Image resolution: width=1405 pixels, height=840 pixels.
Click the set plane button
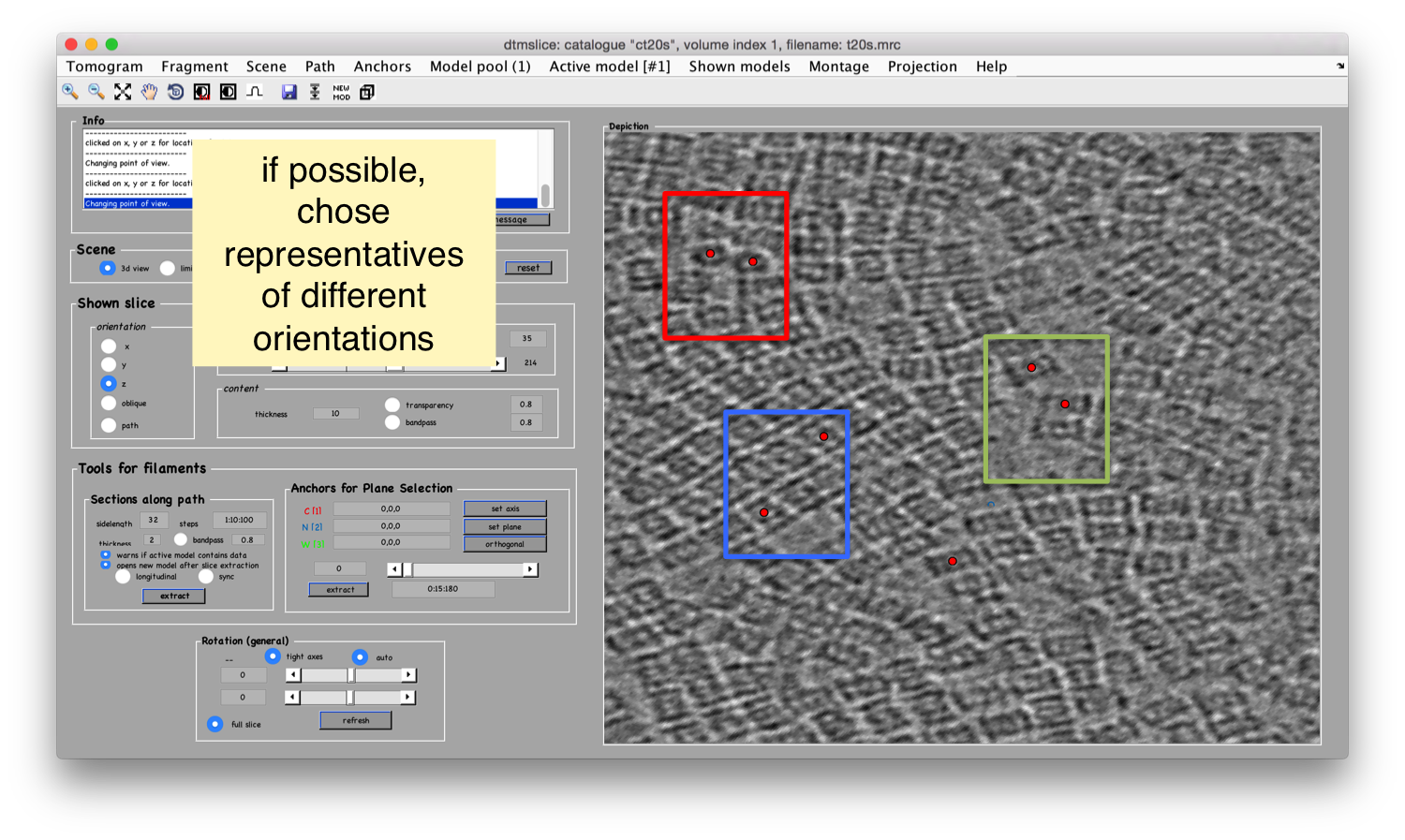505,526
